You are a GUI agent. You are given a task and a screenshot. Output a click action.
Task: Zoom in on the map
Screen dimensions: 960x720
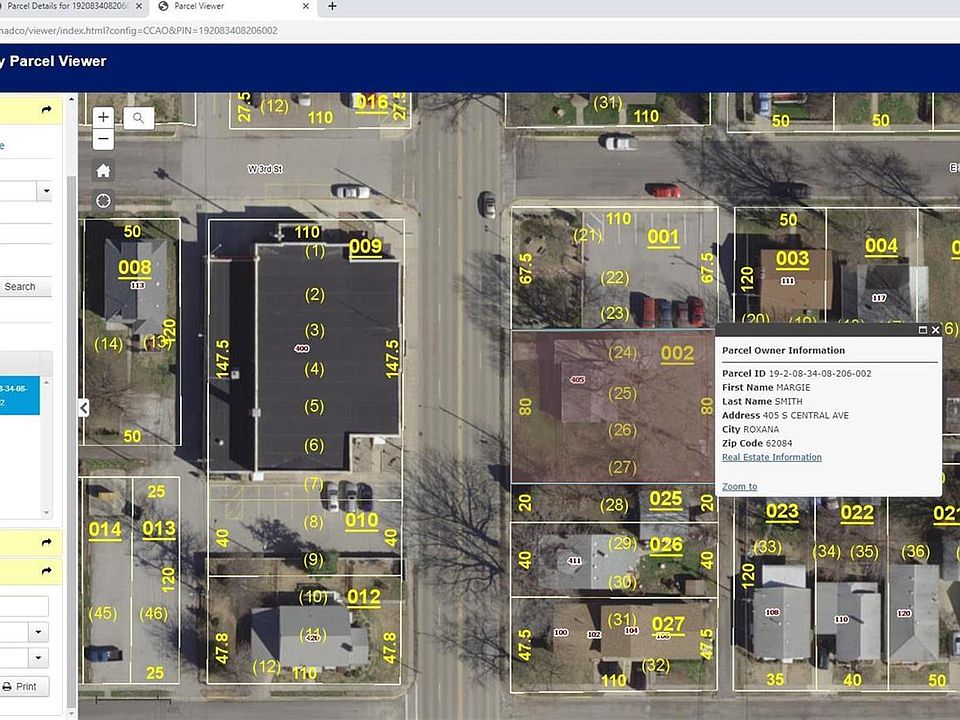pos(103,117)
